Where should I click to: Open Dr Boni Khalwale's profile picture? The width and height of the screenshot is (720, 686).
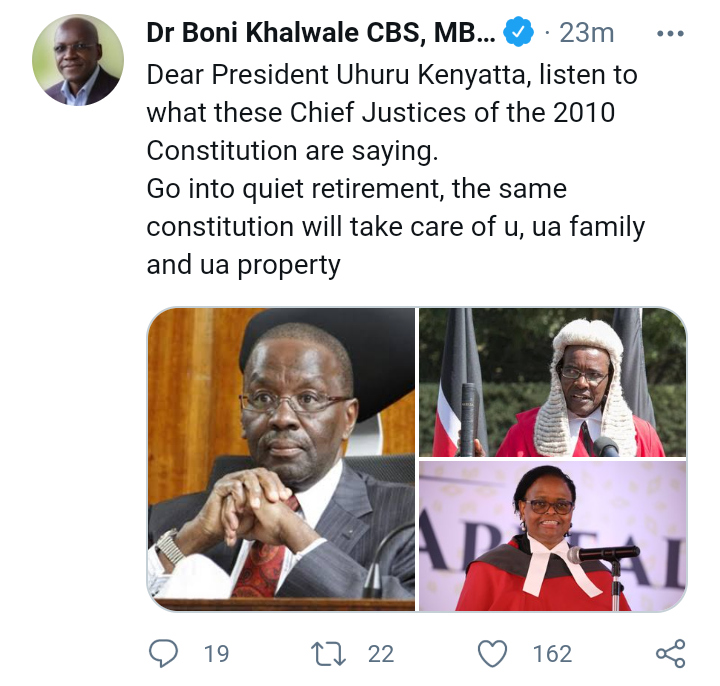(x=78, y=60)
